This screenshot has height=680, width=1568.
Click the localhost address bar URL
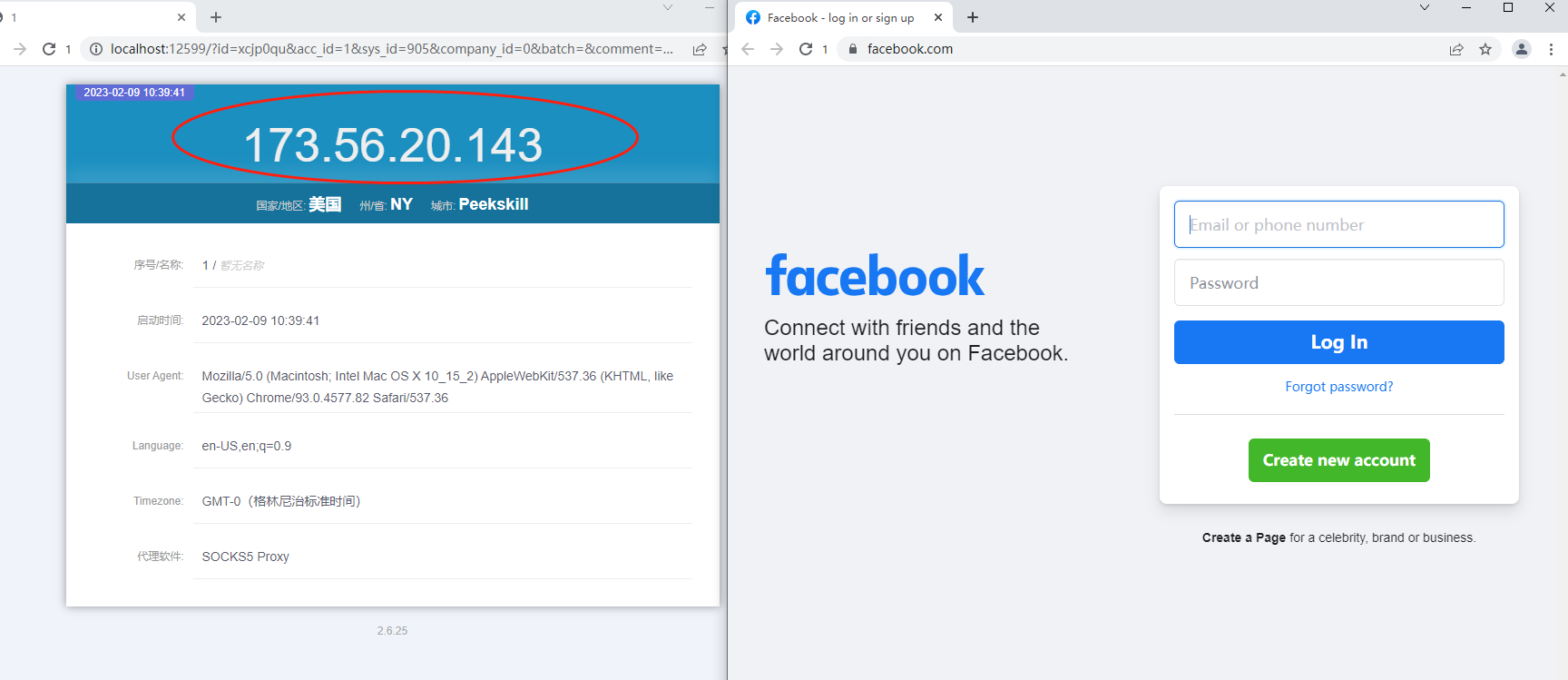click(x=391, y=49)
